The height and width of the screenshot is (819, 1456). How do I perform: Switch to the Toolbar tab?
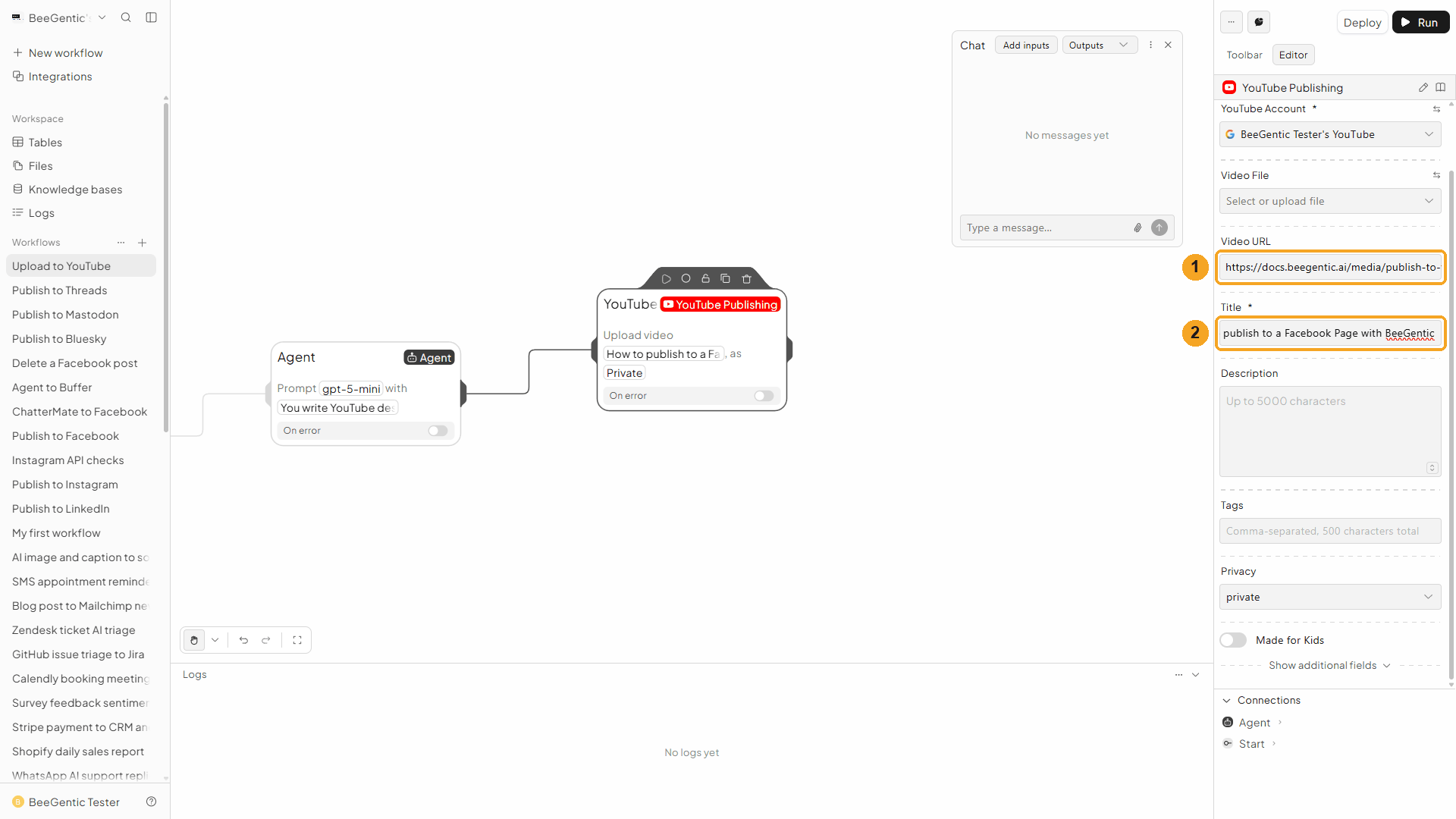click(x=1244, y=55)
